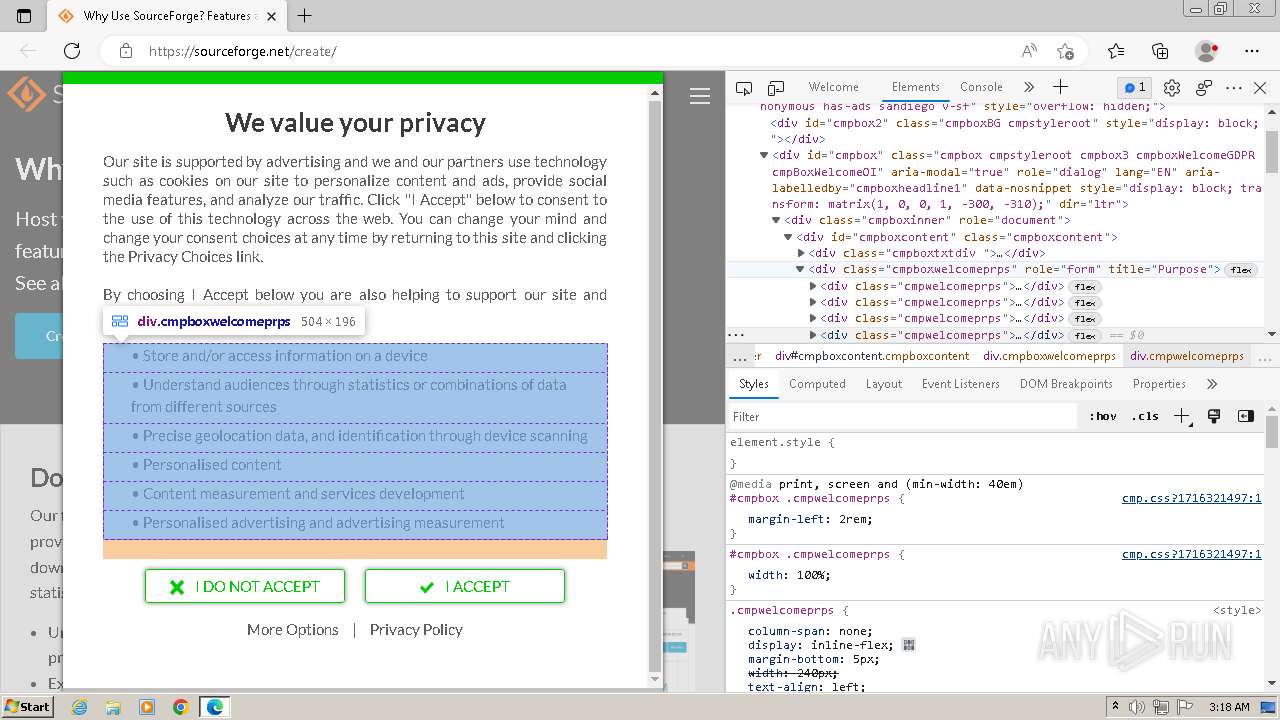Image resolution: width=1280 pixels, height=720 pixels.
Task: Toggle the flex badge on last cmpwelcomeprps row
Action: tap(1085, 335)
